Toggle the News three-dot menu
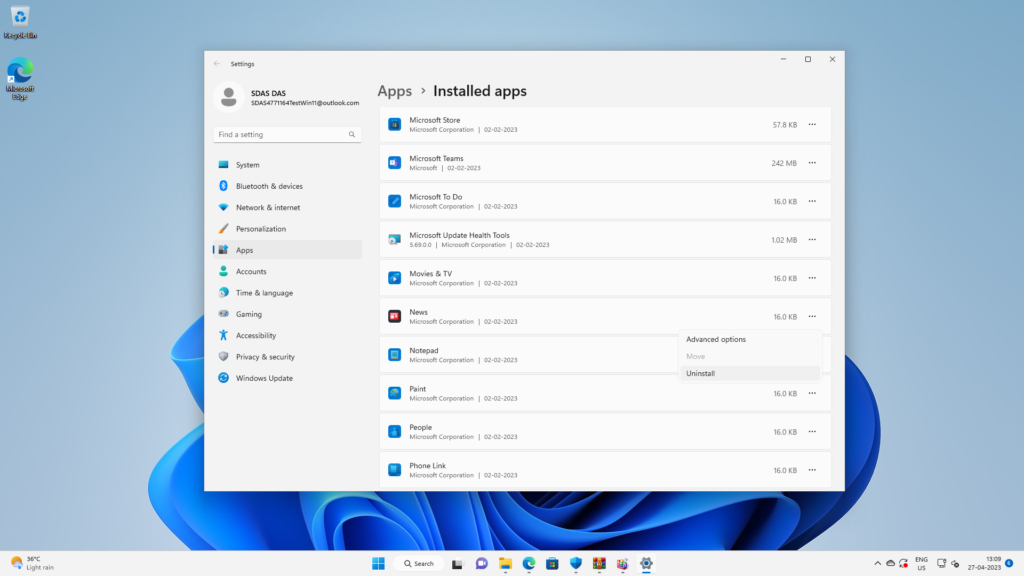1024x576 pixels. 812,316
